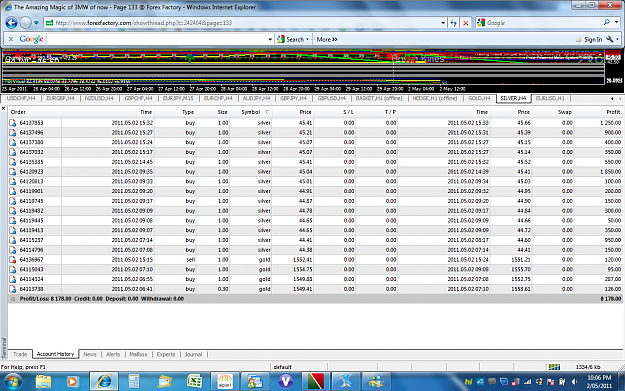
Task: Click the Stop loading red X icon
Action: tap(466, 23)
